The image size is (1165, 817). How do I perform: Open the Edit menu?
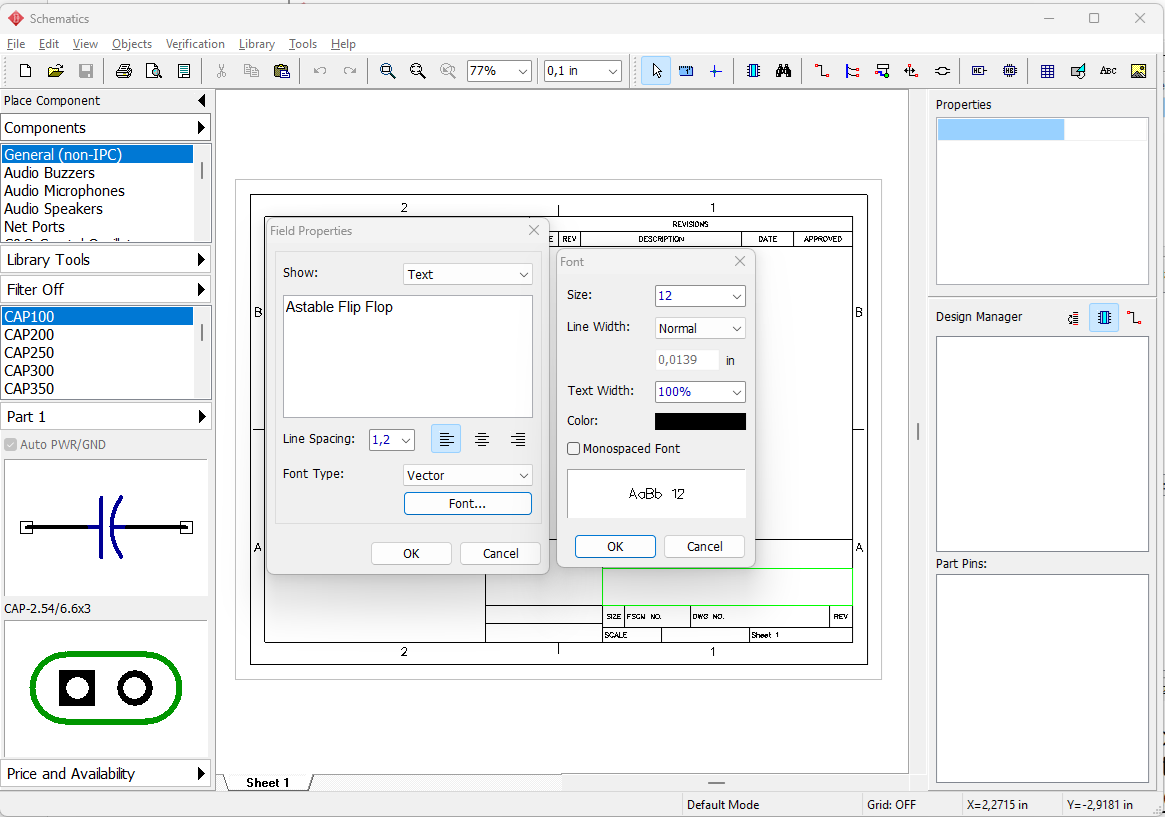tap(48, 44)
